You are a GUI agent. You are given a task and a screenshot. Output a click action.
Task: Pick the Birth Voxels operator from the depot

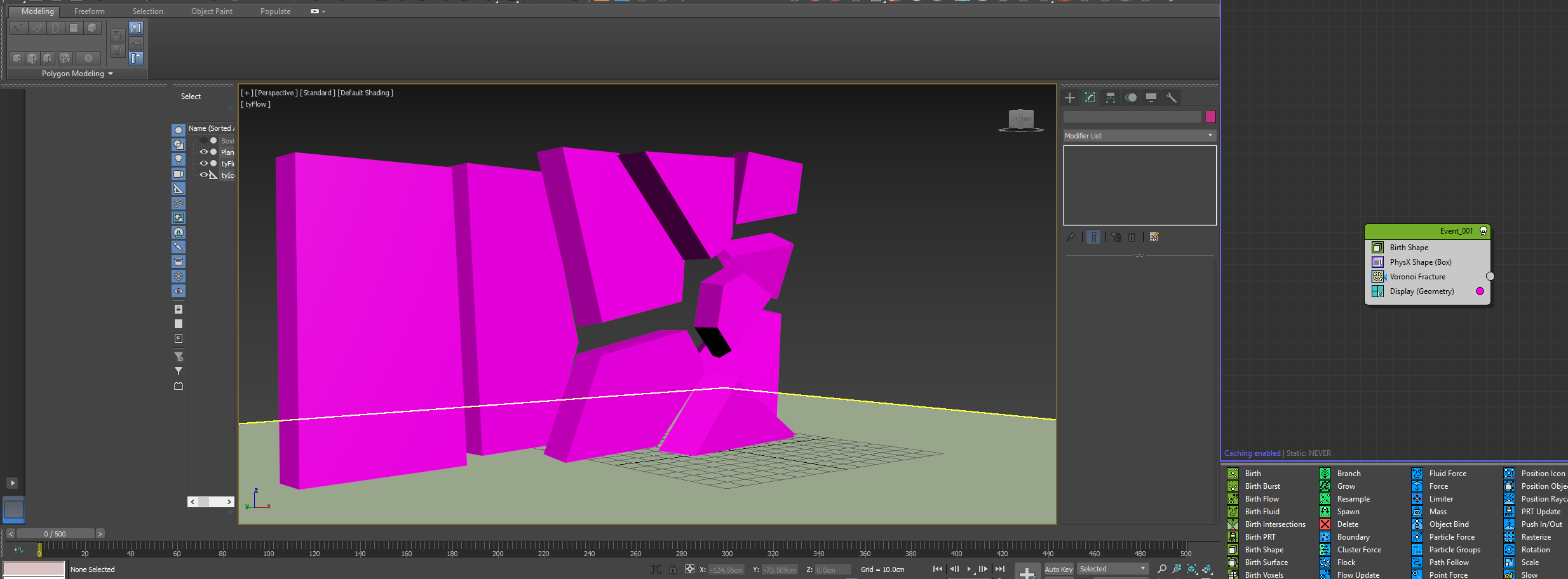(1264, 575)
